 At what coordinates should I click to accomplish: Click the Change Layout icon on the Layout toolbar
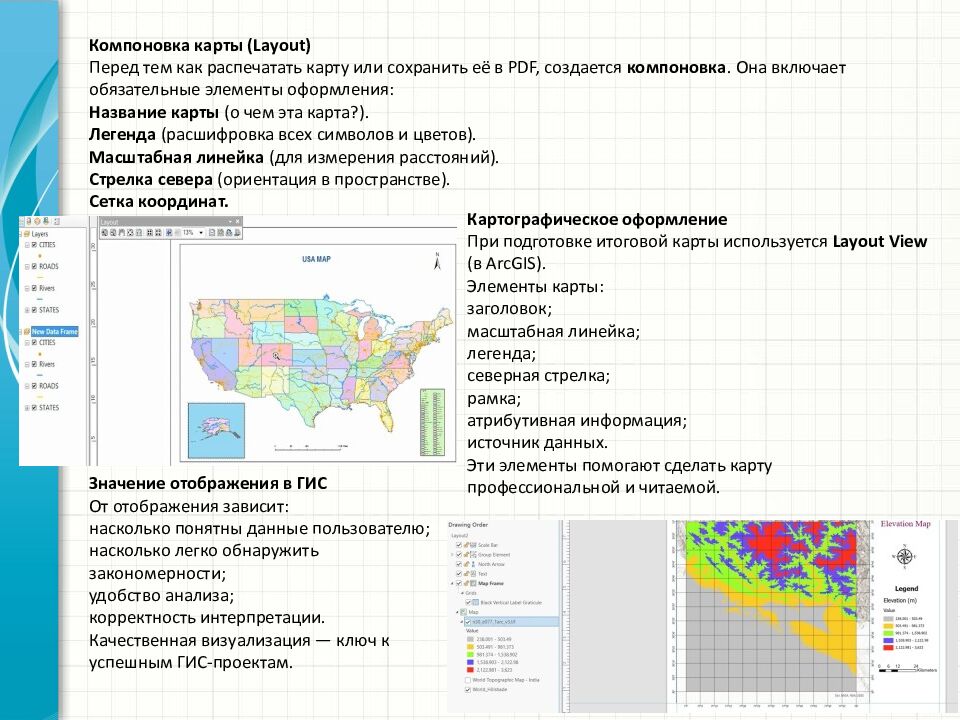229,234
